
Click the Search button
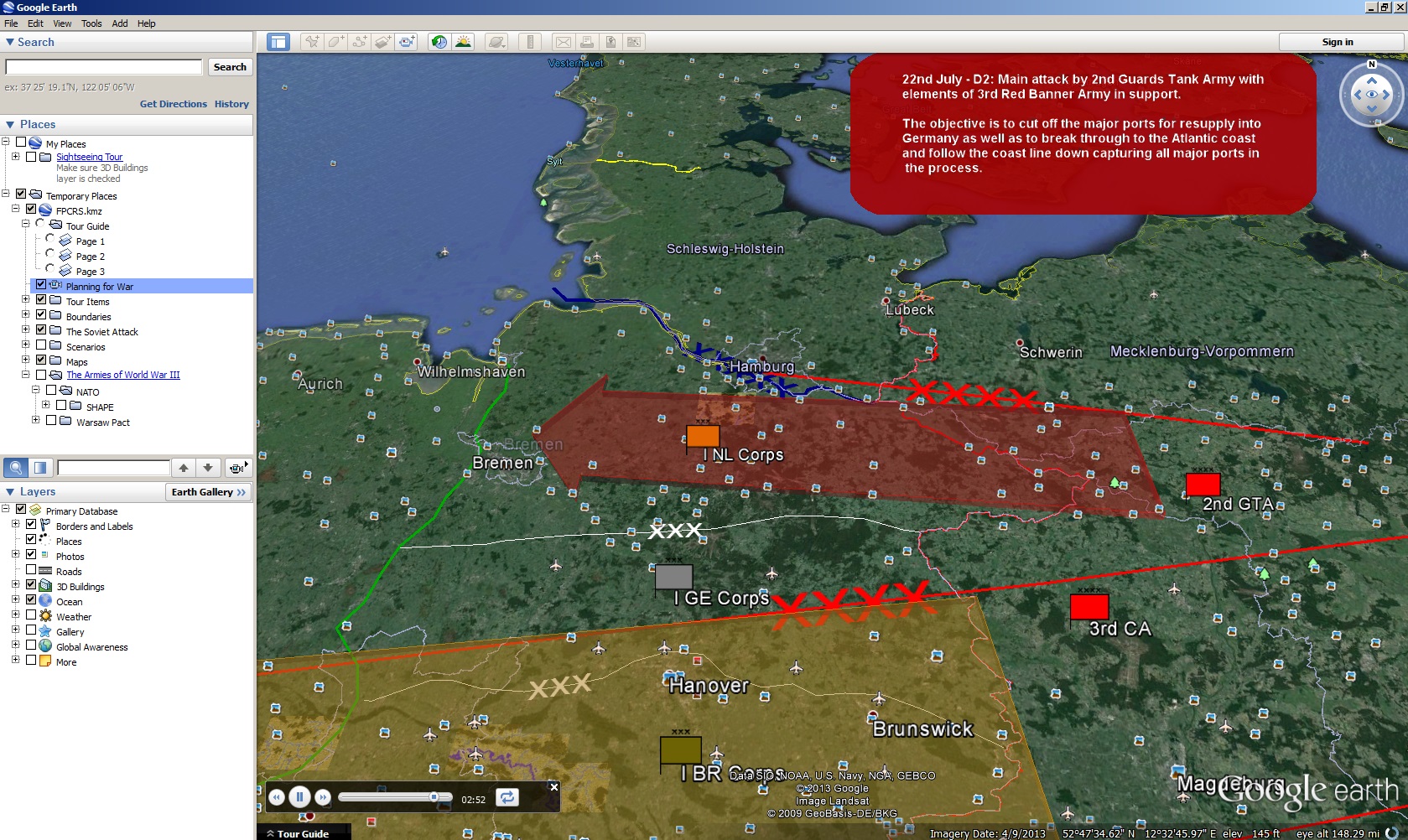(230, 67)
